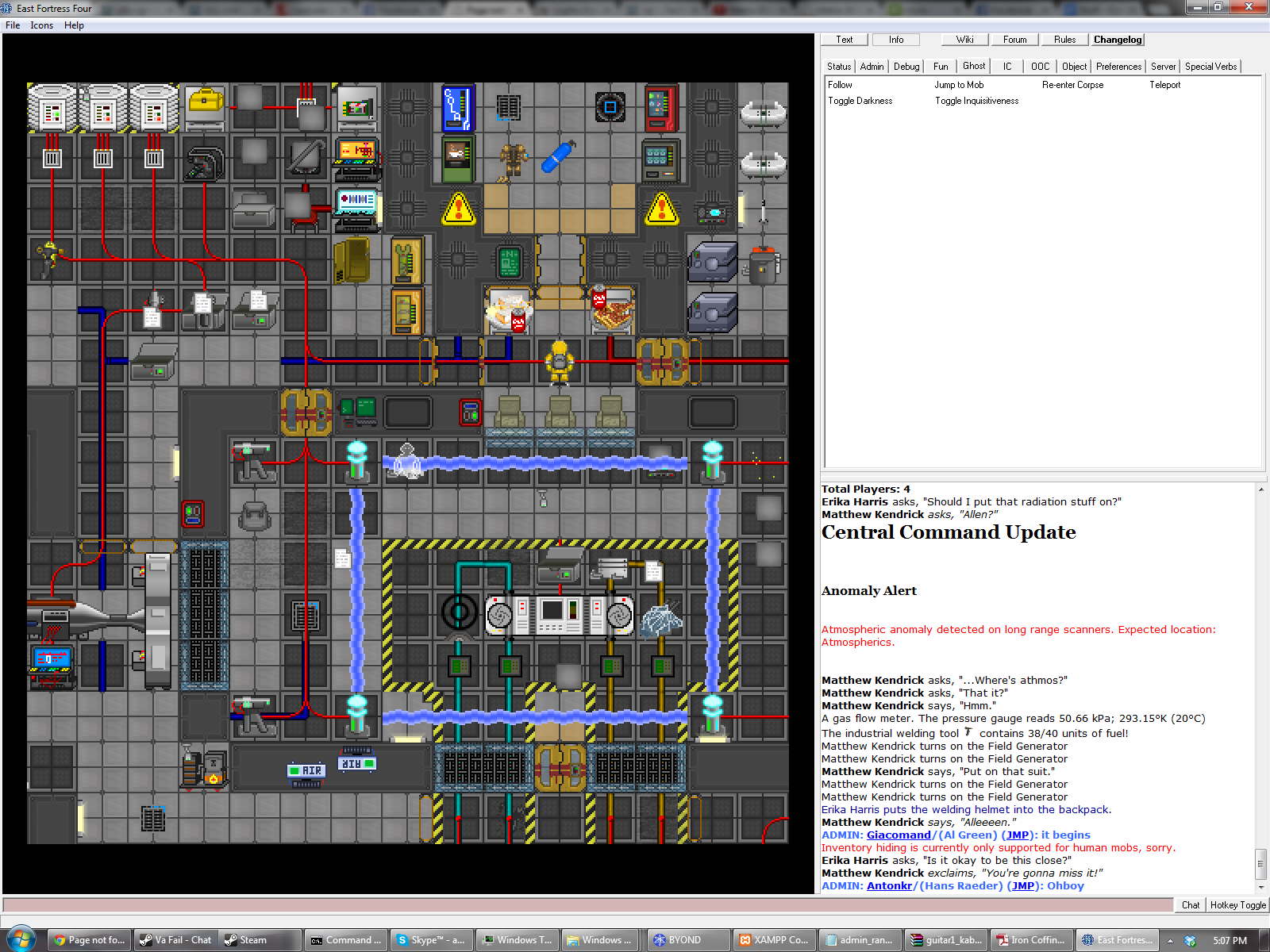The image size is (1270, 952).
Task: Switch to the Server tab
Action: (1164, 67)
